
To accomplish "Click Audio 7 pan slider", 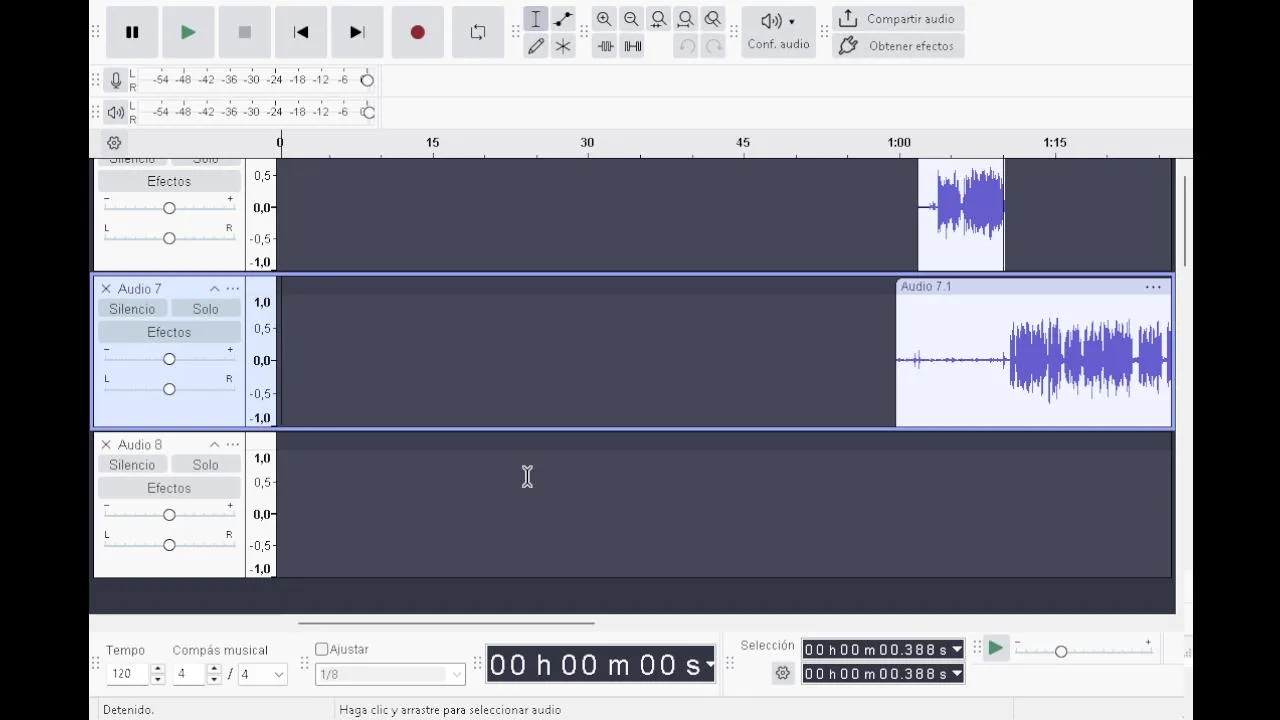I will tap(169, 388).
